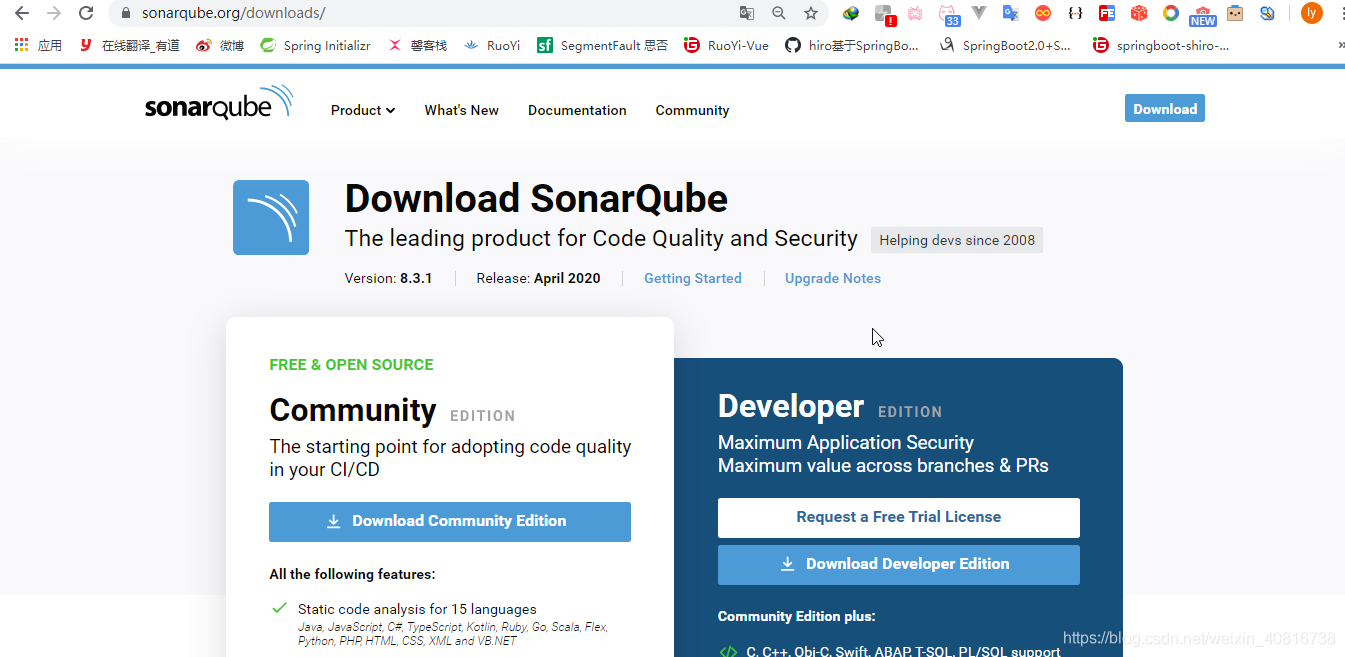Open the red FE extension icon

point(1107,13)
